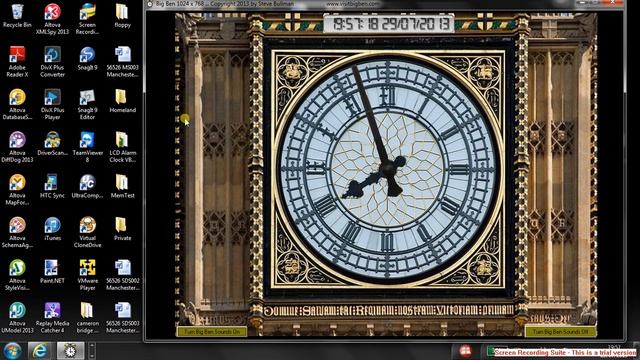
Task: Open DriverScanner shortcut
Action: coord(52,144)
